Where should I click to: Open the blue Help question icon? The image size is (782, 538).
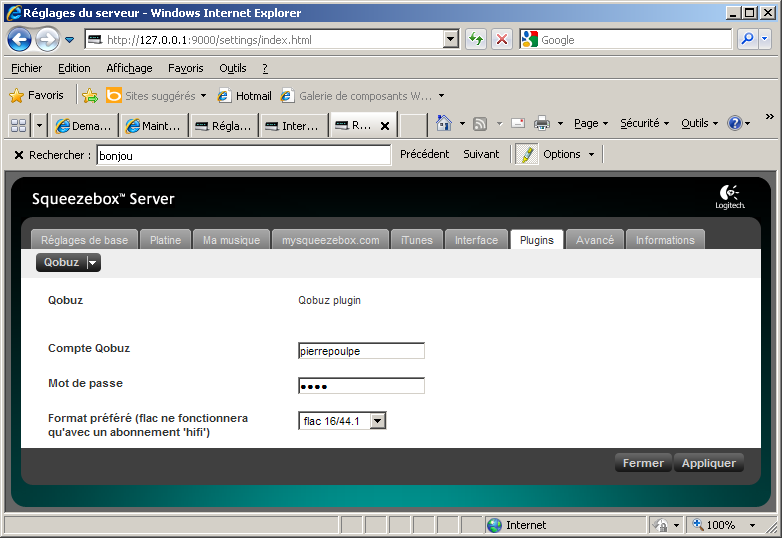click(735, 123)
